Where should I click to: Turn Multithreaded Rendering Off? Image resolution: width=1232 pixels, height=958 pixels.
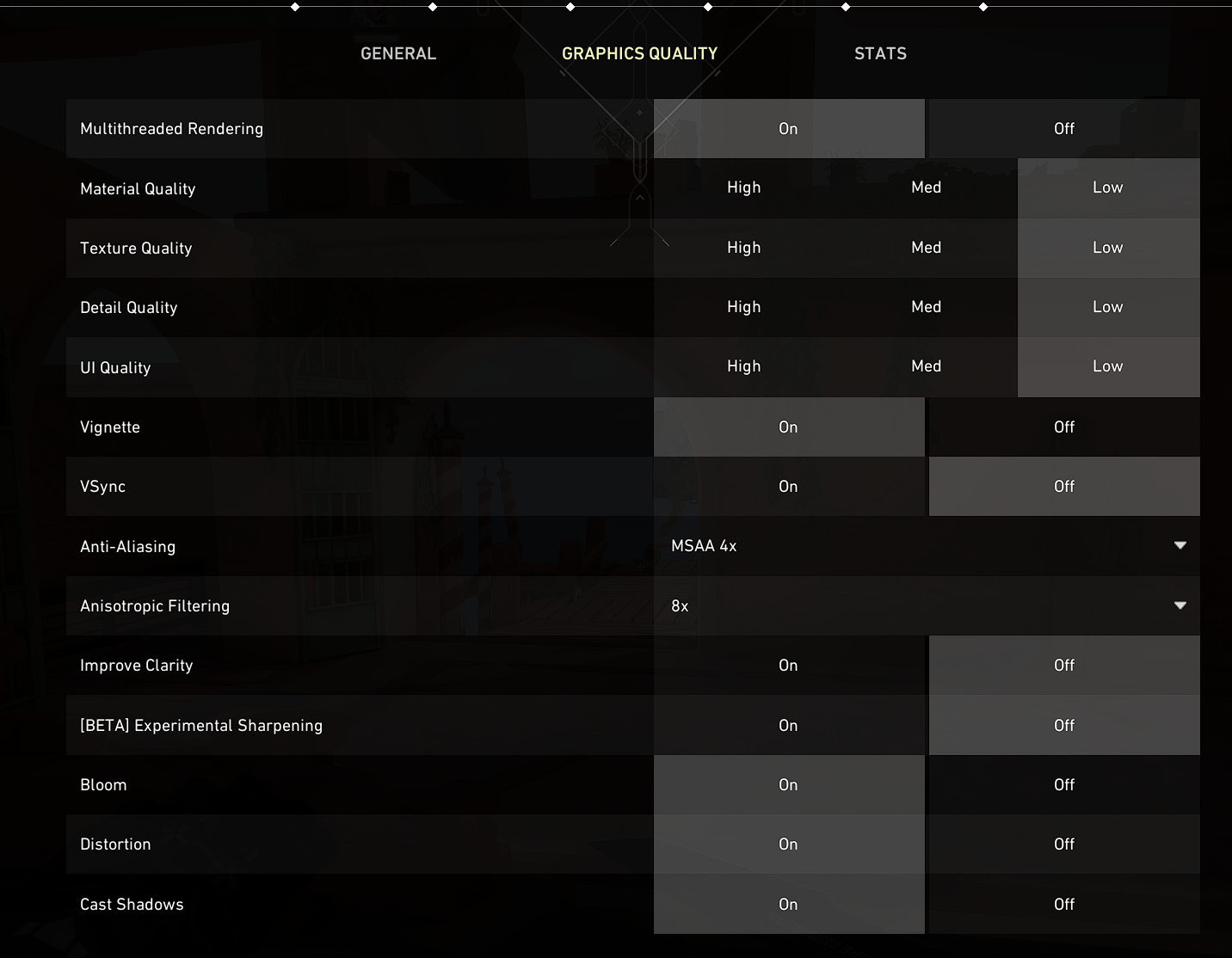(x=1064, y=128)
